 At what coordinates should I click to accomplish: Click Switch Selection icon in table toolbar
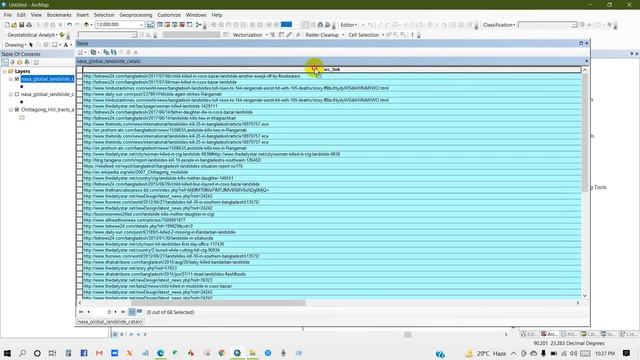[113, 52]
